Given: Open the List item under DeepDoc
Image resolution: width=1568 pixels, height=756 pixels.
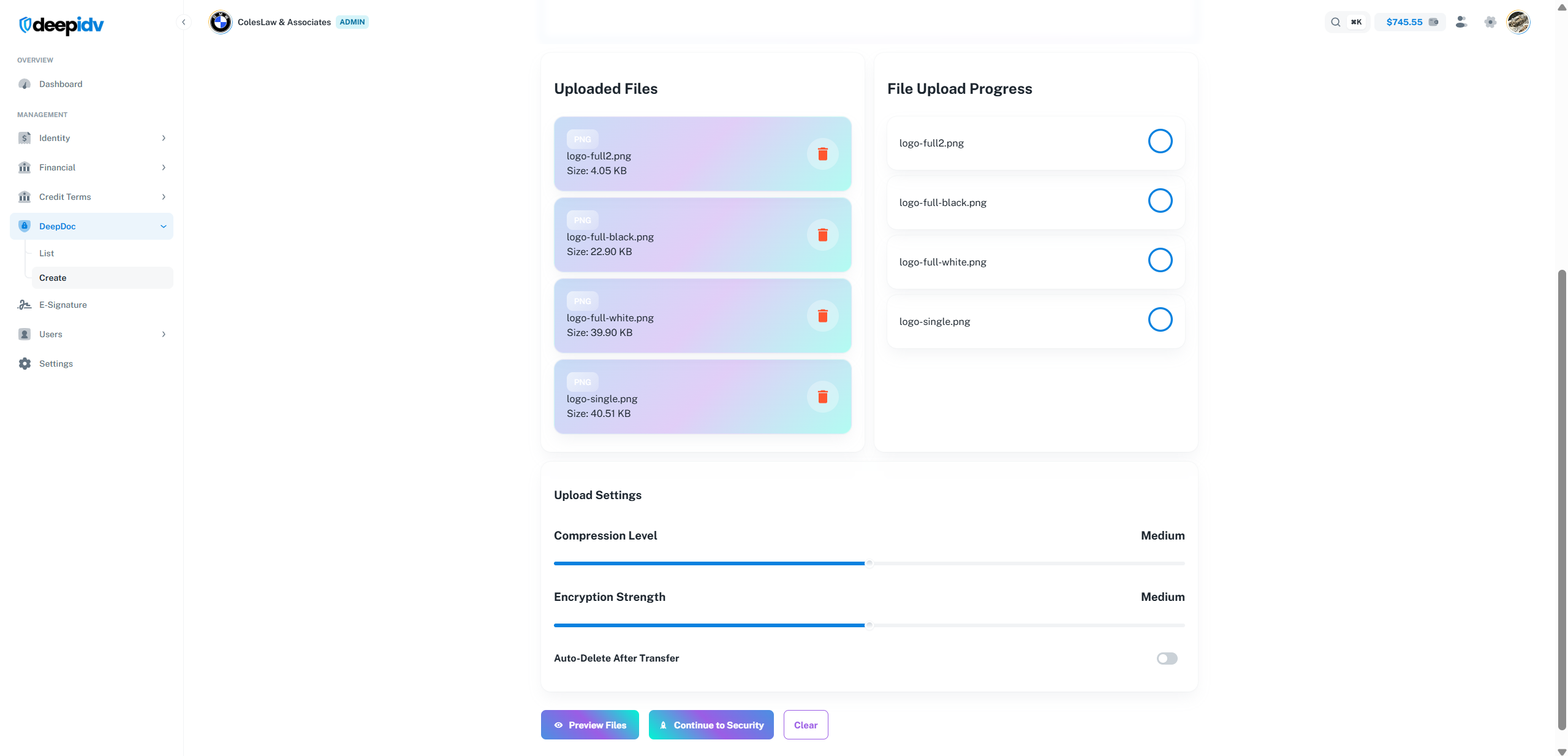Looking at the screenshot, I should [47, 253].
